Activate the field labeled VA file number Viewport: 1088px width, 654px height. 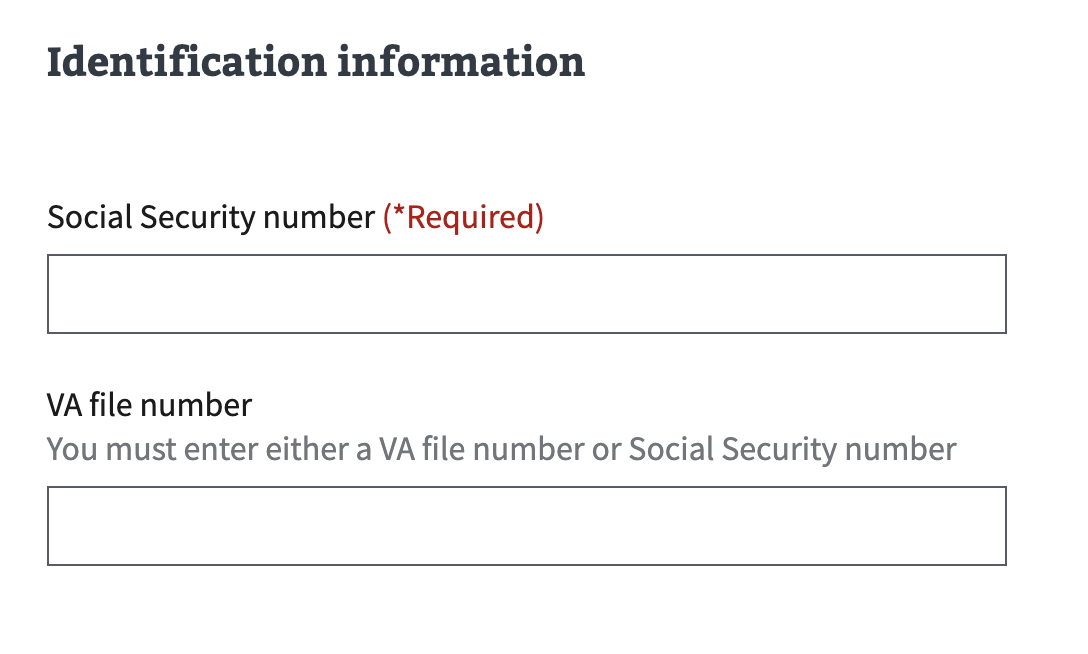coord(526,526)
